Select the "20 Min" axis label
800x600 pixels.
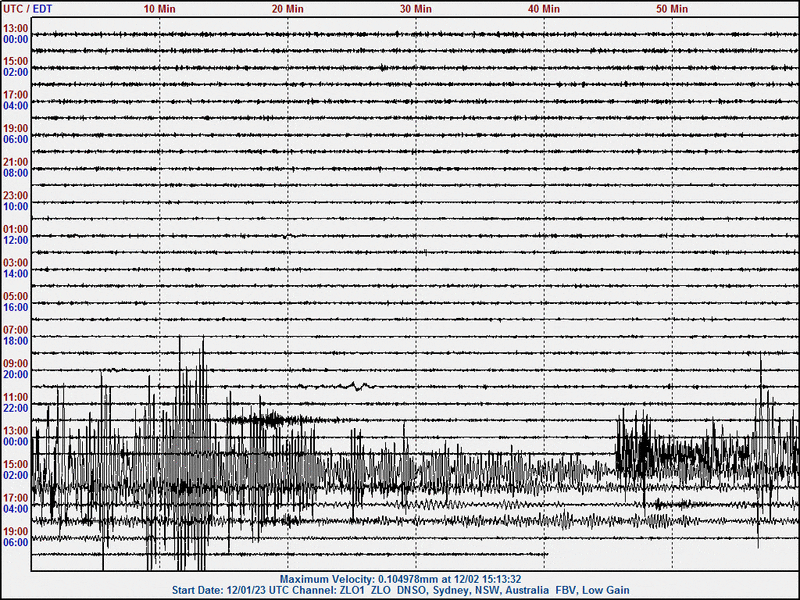click(x=287, y=9)
